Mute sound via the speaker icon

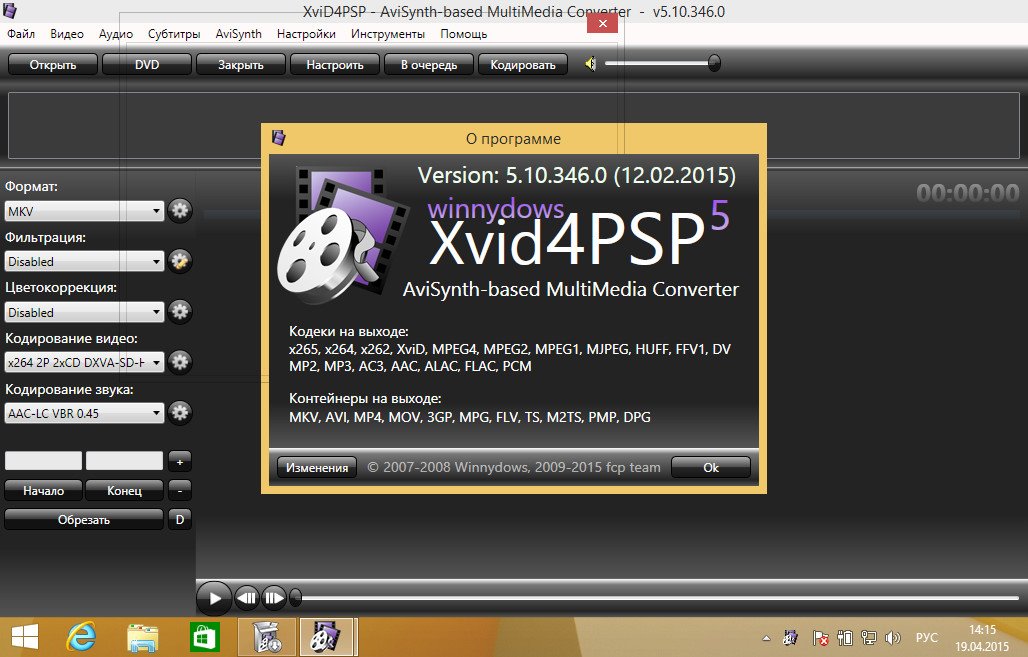click(x=591, y=64)
